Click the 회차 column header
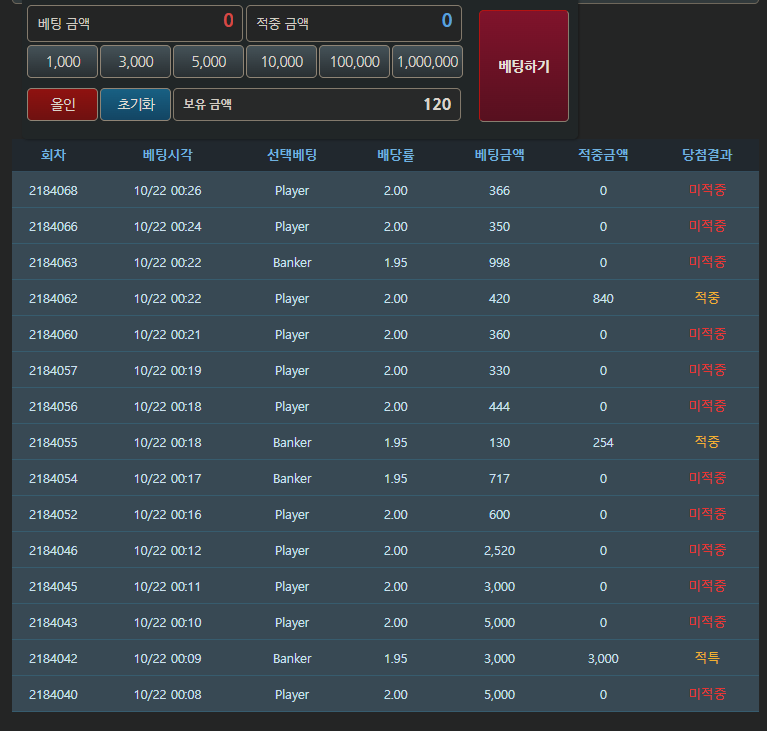This screenshot has height=731, width=767. coord(53,155)
